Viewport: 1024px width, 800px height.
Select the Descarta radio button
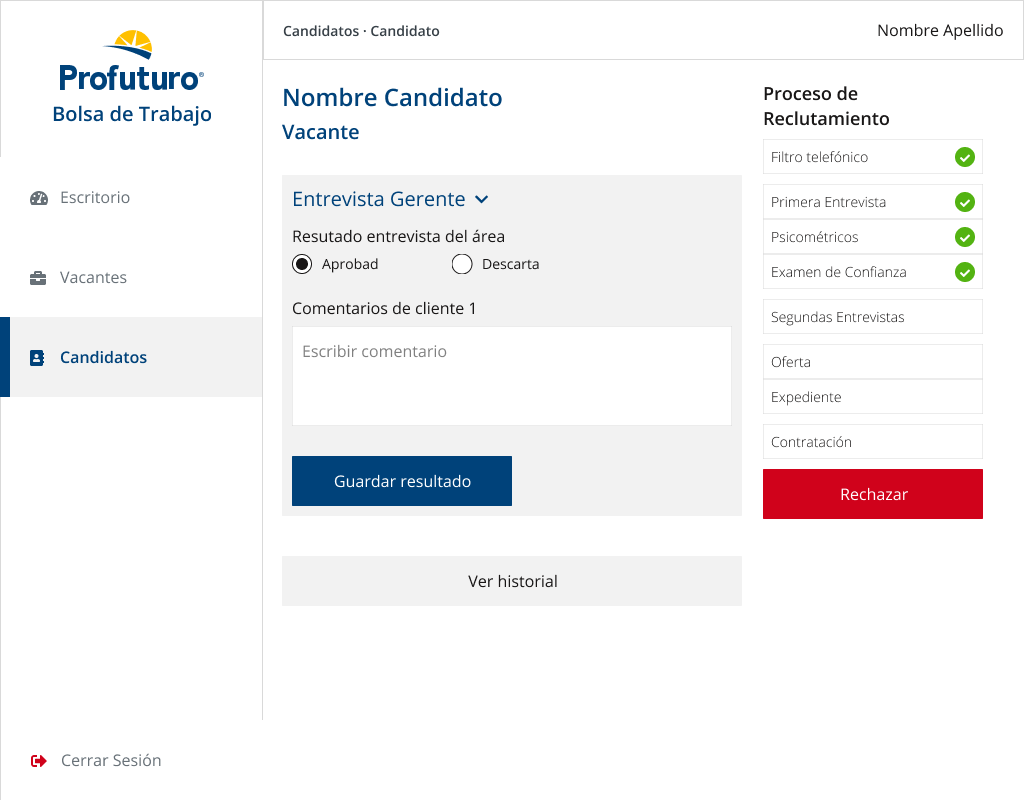462,265
